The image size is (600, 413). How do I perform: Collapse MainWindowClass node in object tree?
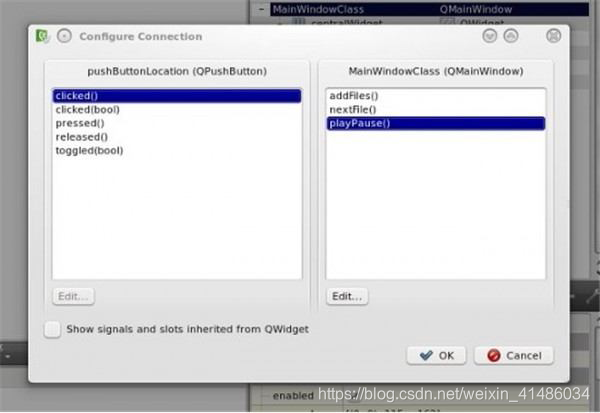tap(262, 9)
